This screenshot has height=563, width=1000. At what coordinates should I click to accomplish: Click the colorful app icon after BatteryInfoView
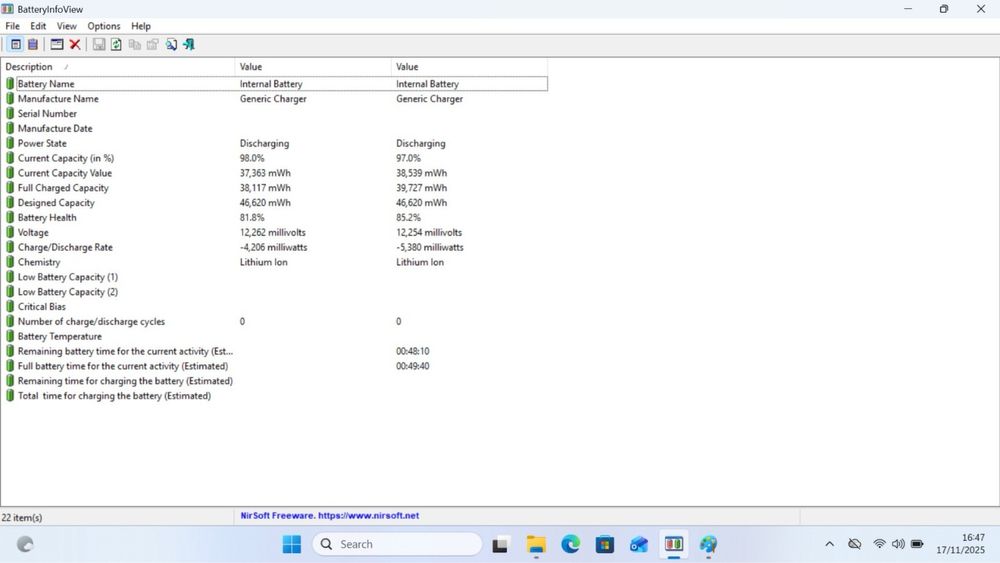point(708,544)
